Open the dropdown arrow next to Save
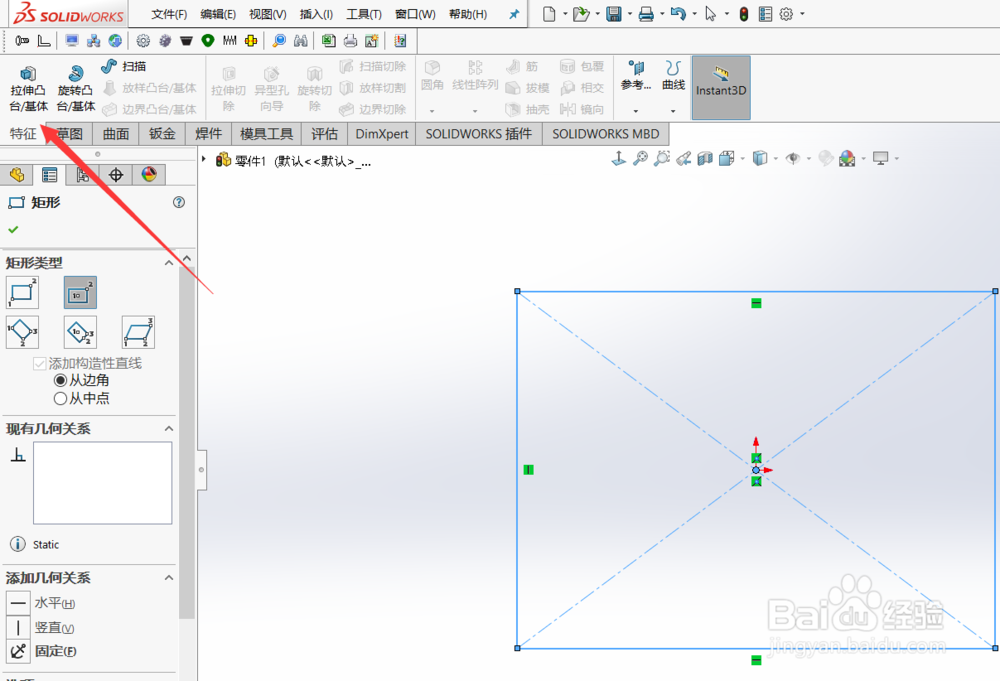The image size is (1000, 681). pyautogui.click(x=629, y=14)
